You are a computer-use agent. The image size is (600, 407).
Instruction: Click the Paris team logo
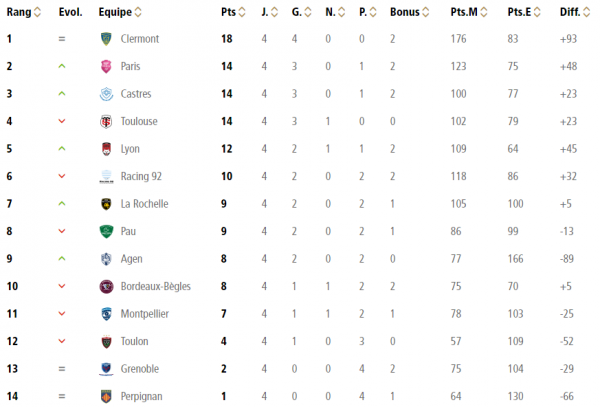[106, 66]
